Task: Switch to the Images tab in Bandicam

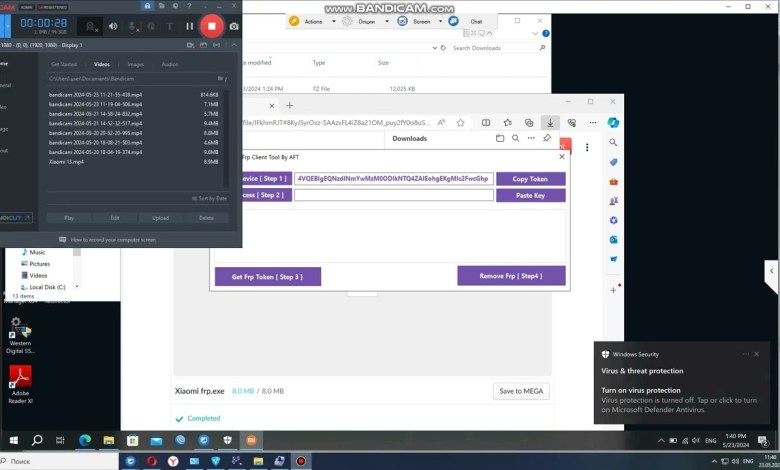Action: point(136,64)
